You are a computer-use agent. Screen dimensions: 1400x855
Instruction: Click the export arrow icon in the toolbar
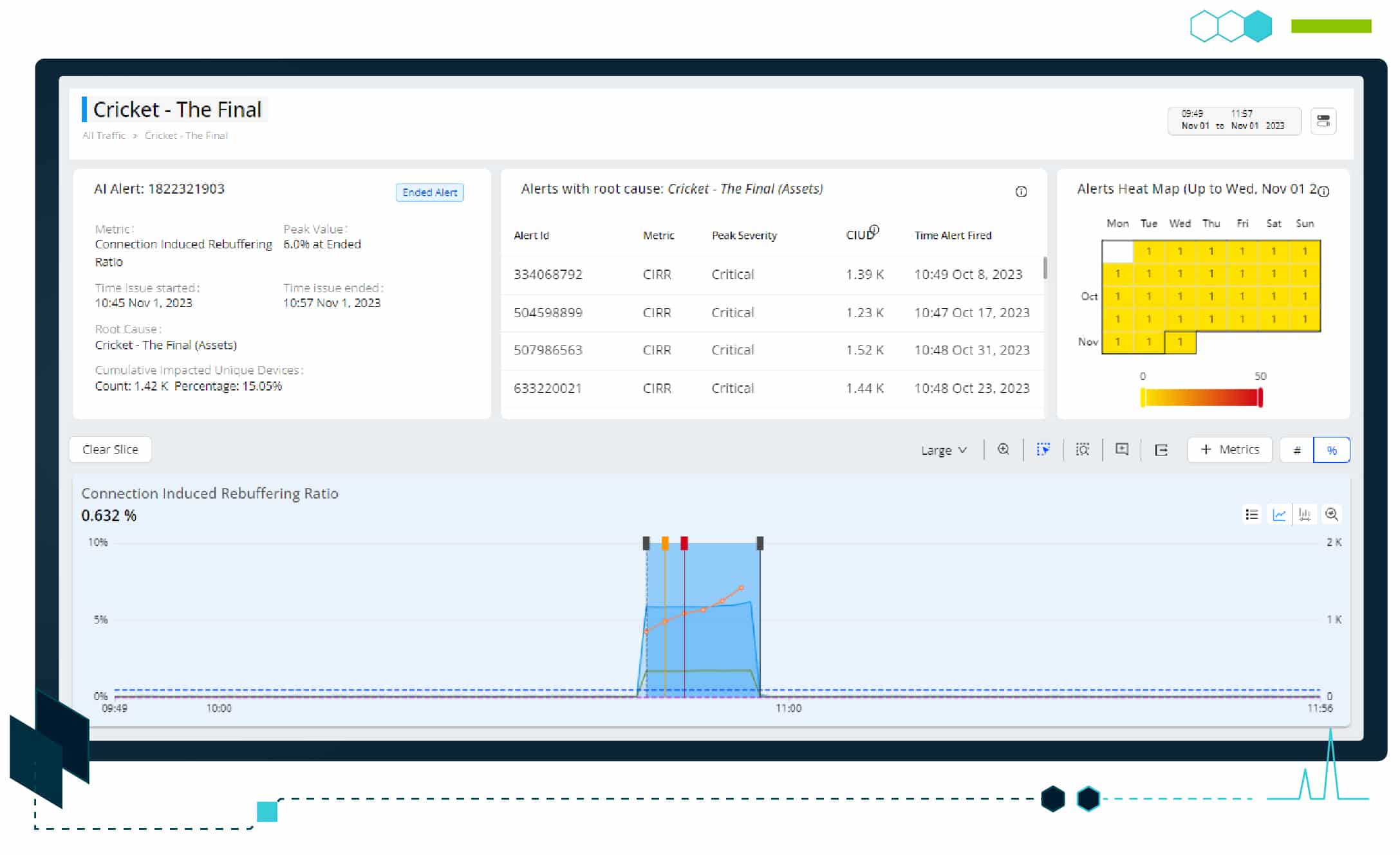(1161, 450)
